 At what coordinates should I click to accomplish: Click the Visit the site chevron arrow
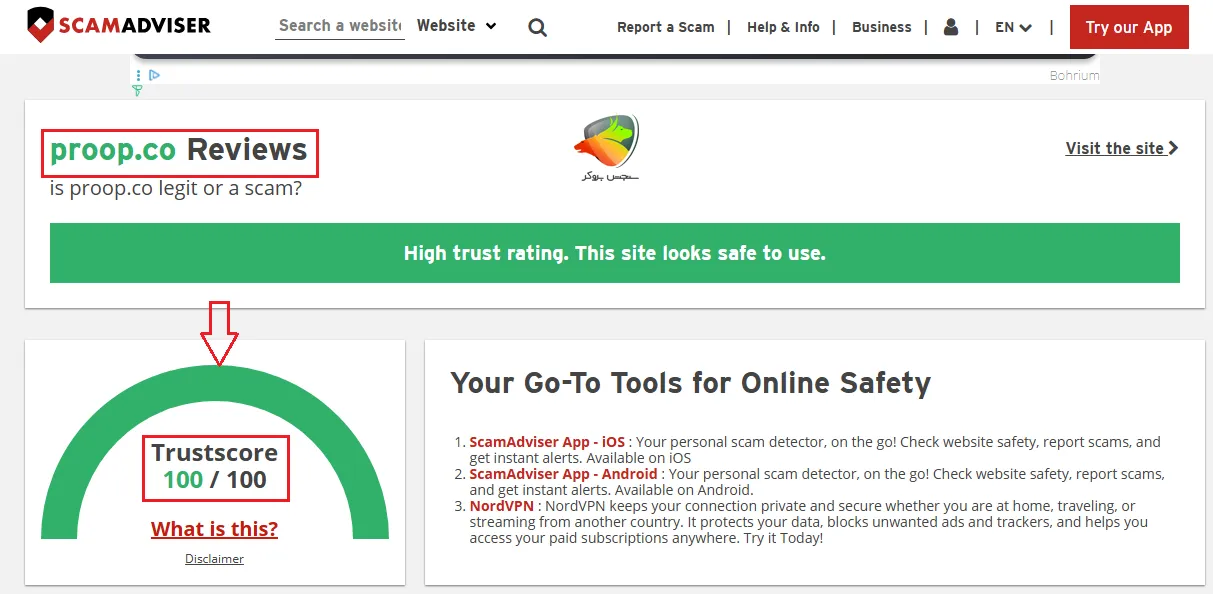[1173, 148]
